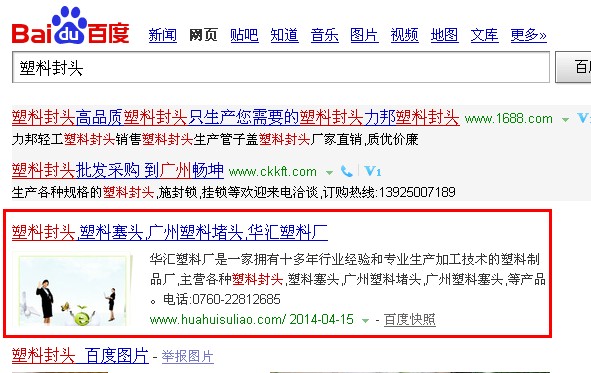Click 华汇塑料厂 result thumbnail image

(x=73, y=290)
